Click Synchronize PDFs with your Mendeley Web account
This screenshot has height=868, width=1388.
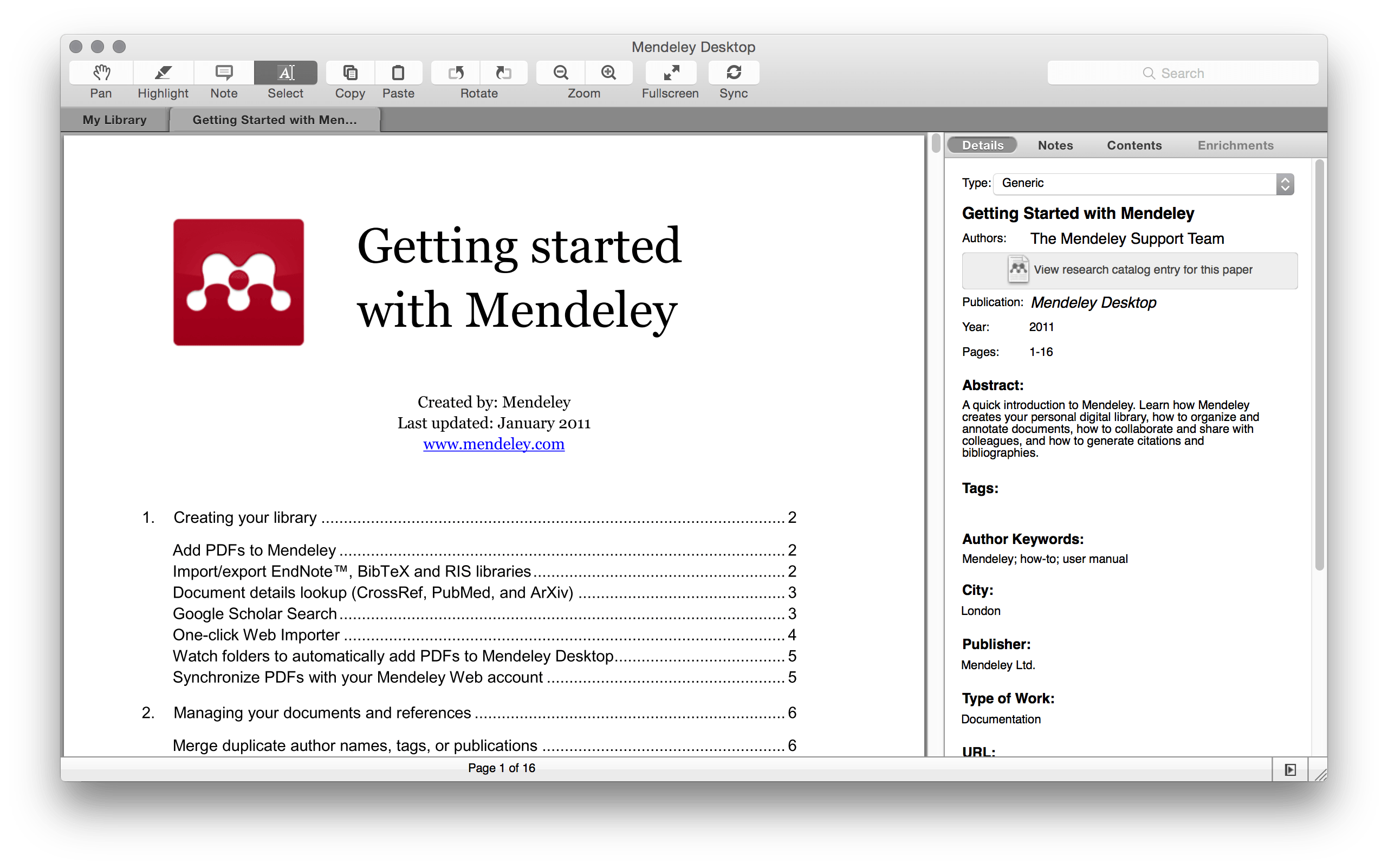(x=484, y=677)
